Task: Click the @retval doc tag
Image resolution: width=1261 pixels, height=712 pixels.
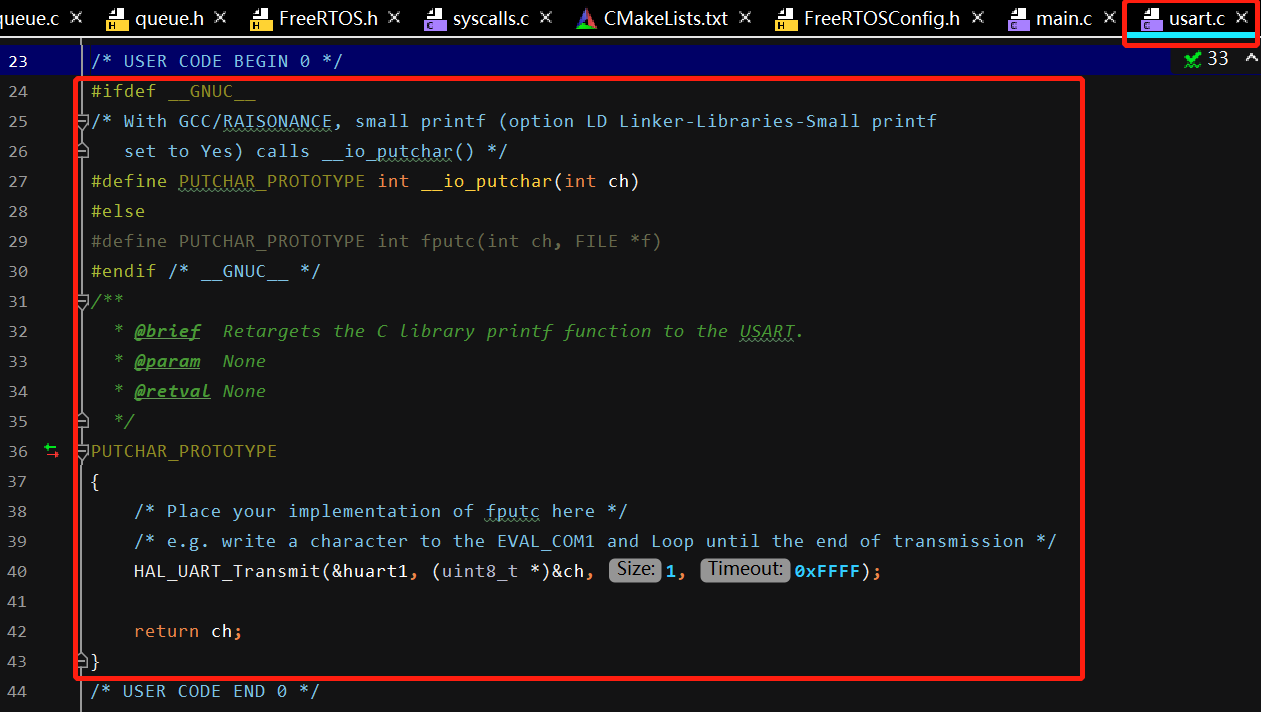Action: point(173,391)
